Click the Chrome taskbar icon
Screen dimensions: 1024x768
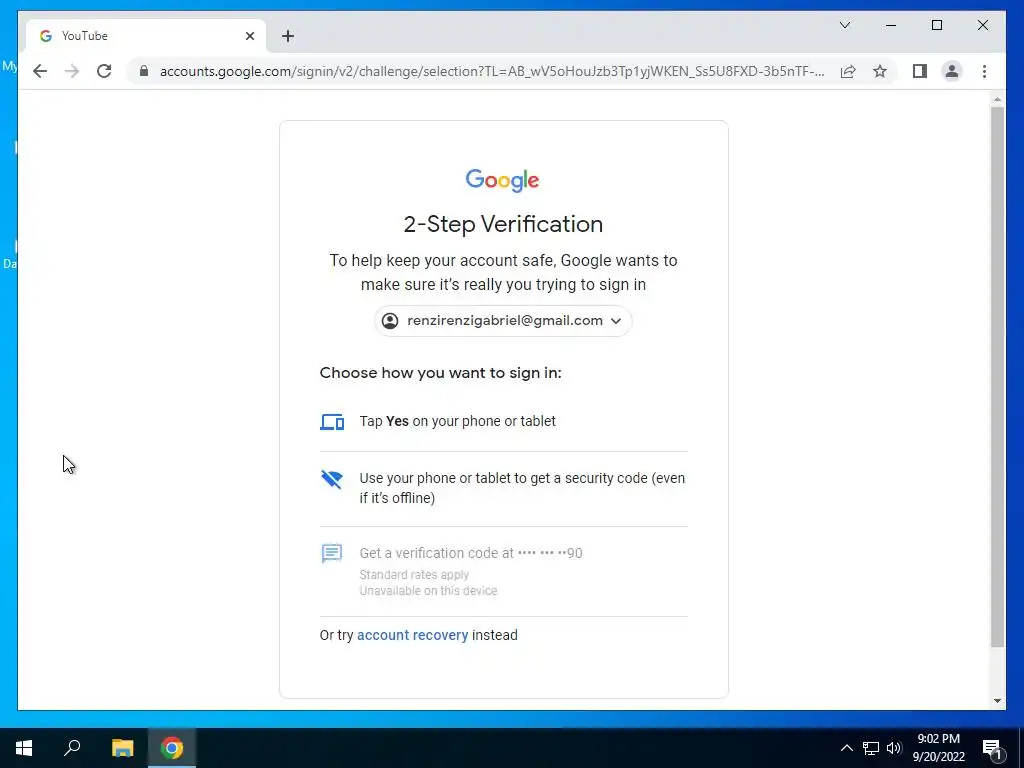pyautogui.click(x=172, y=748)
